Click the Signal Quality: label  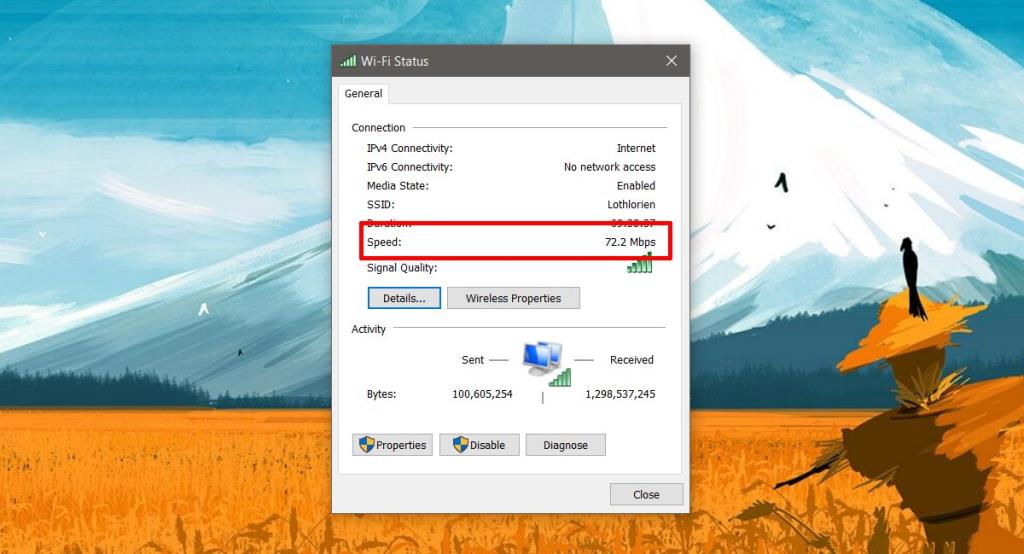click(402, 268)
